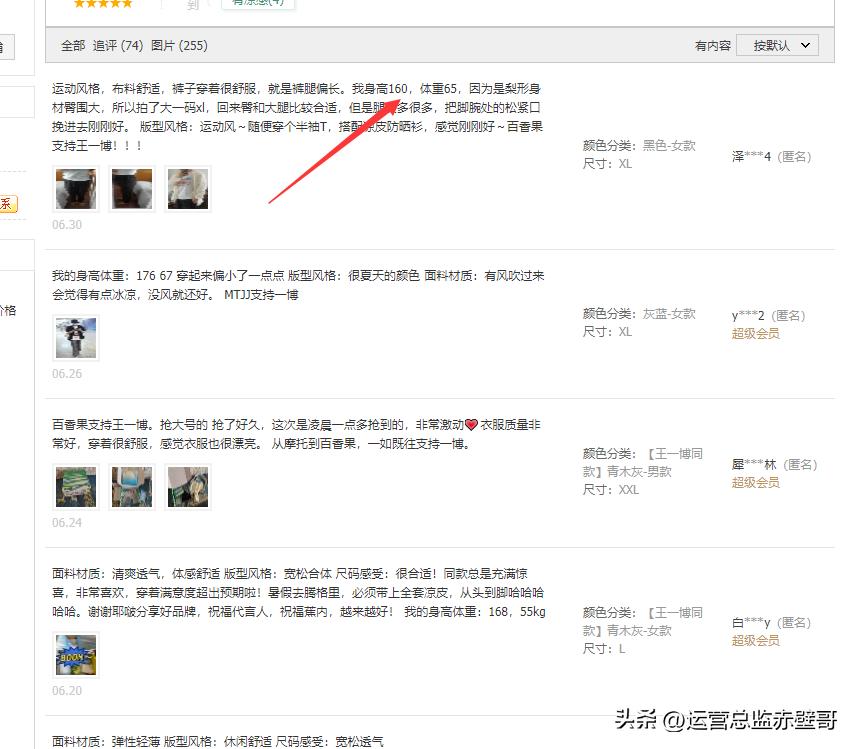This screenshot has width=856, height=749.
Task: Click the dropdown arrow next to 按默认
Action: click(806, 44)
